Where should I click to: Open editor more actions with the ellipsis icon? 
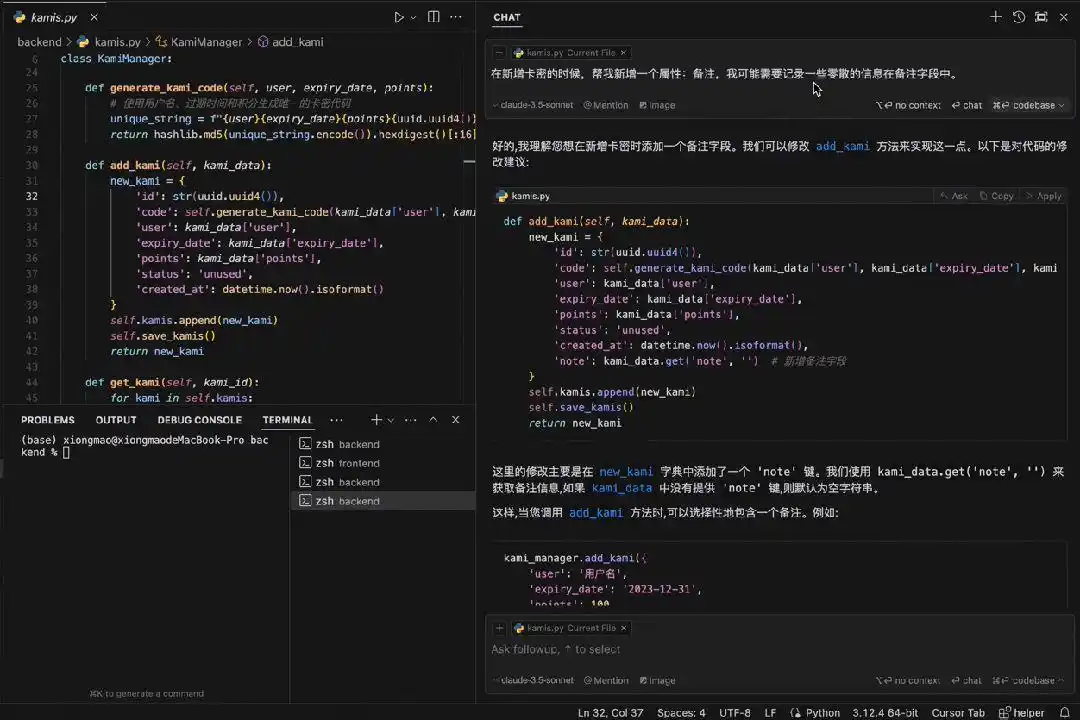455,17
